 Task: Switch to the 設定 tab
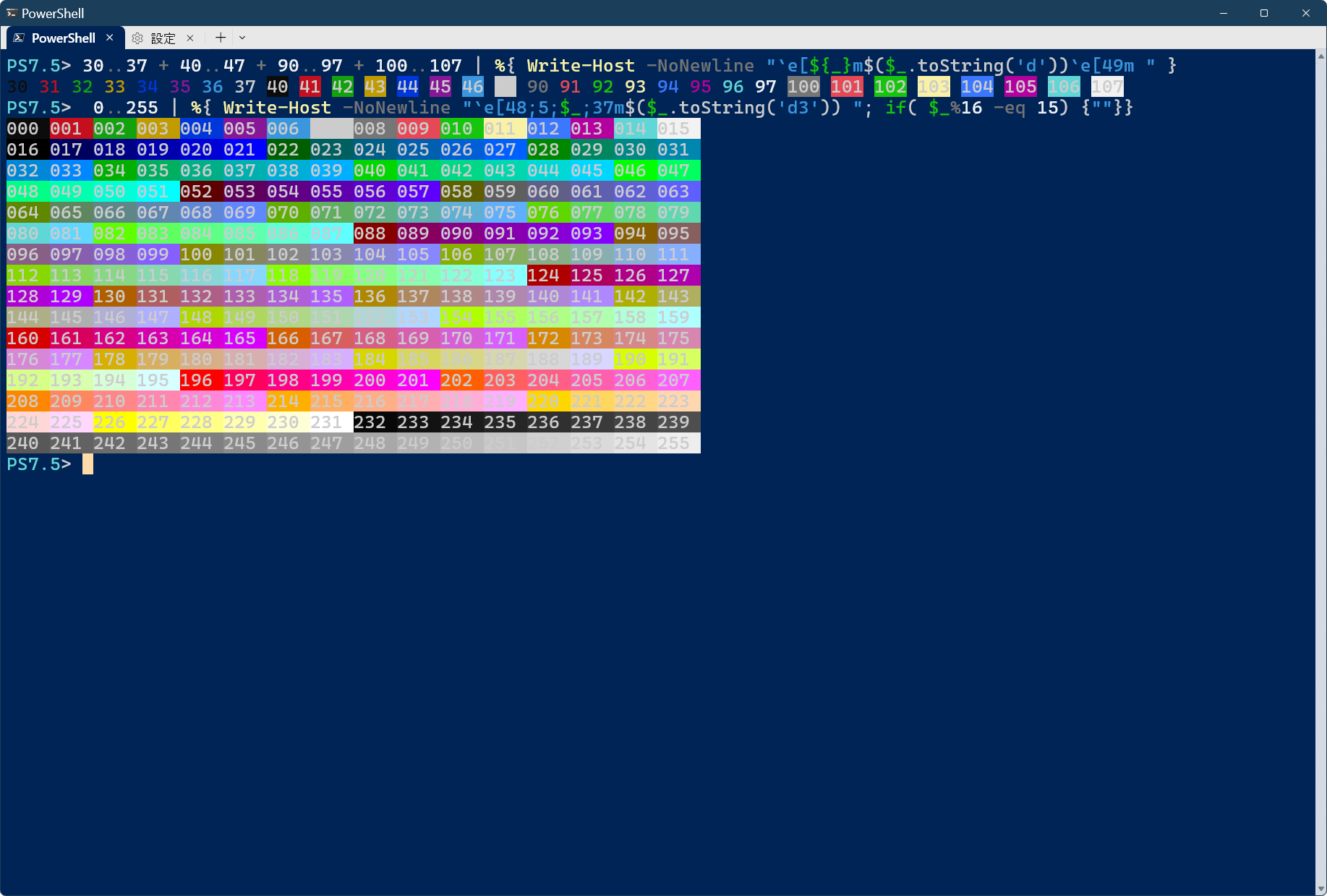(x=164, y=38)
